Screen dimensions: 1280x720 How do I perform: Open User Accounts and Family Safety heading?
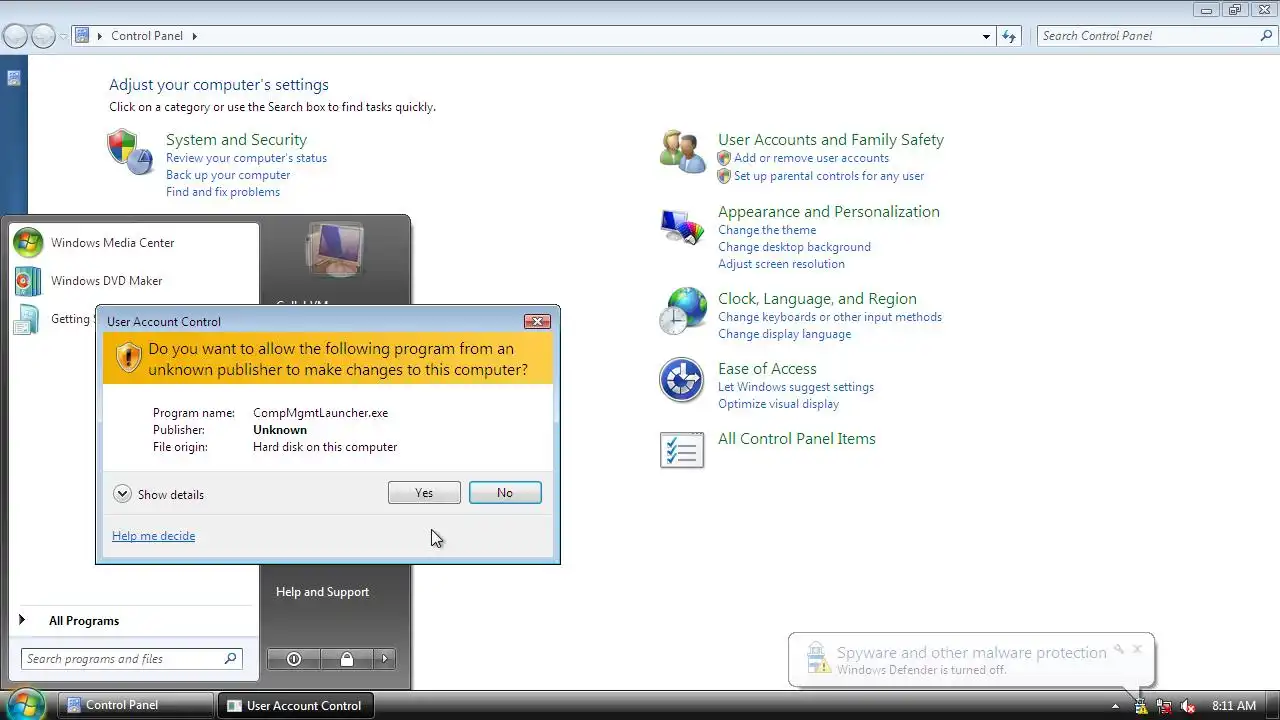click(x=831, y=140)
